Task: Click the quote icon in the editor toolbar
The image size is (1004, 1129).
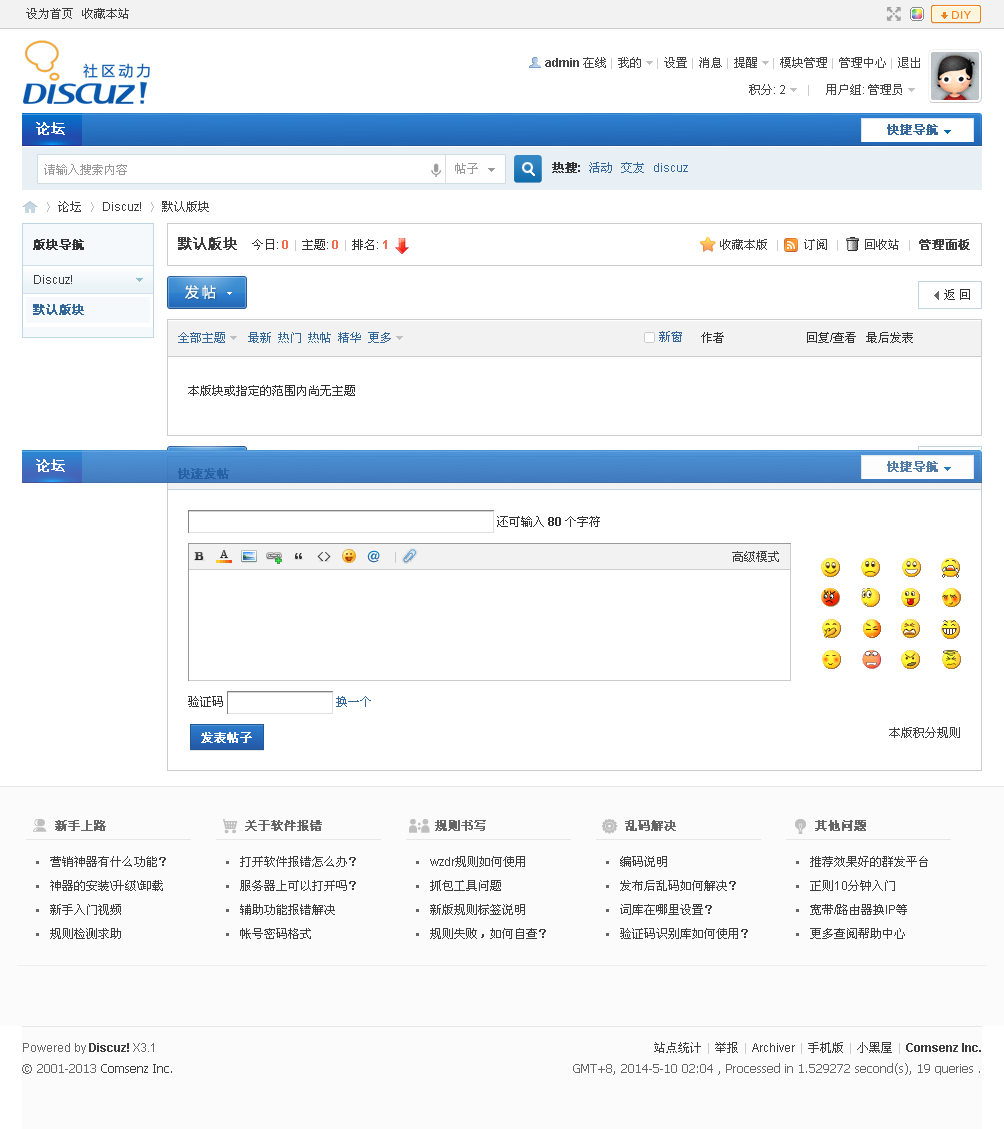Action: pos(298,556)
